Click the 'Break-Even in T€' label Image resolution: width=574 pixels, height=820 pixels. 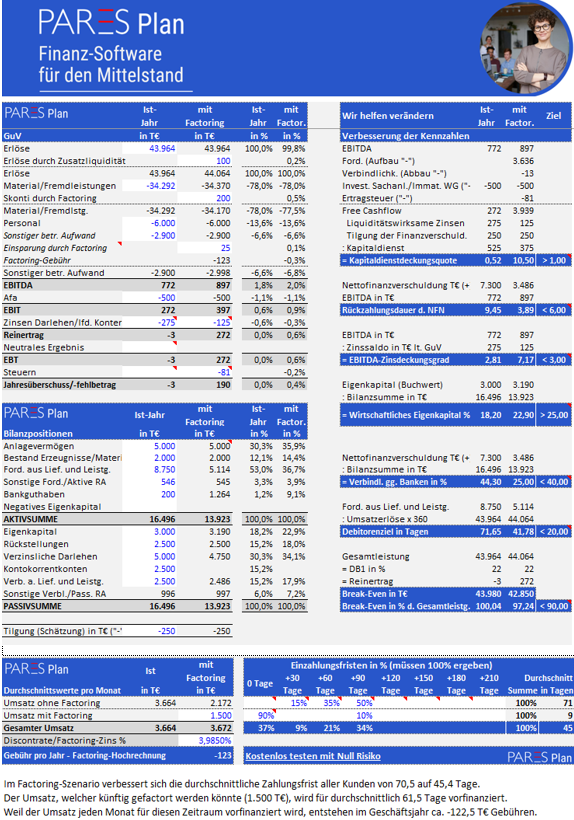[375, 594]
